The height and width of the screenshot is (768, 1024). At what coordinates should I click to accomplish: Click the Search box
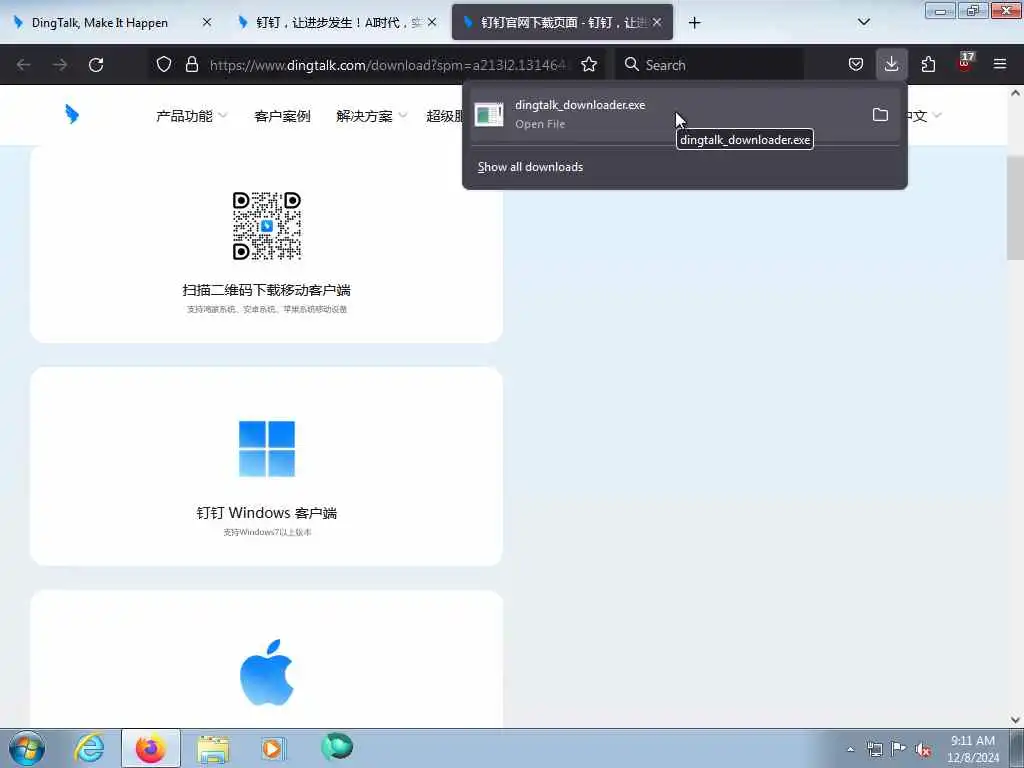(709, 65)
